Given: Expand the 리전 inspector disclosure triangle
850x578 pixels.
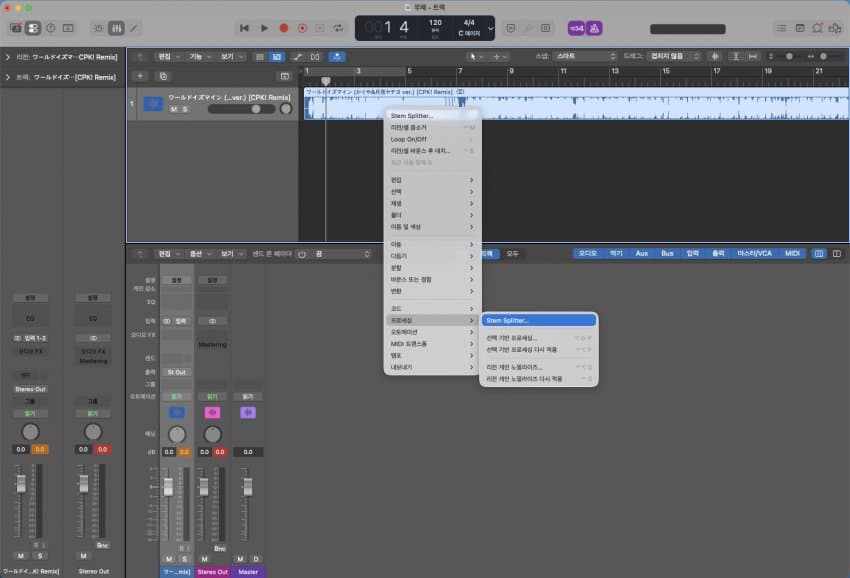Looking at the screenshot, I should (x=8, y=57).
